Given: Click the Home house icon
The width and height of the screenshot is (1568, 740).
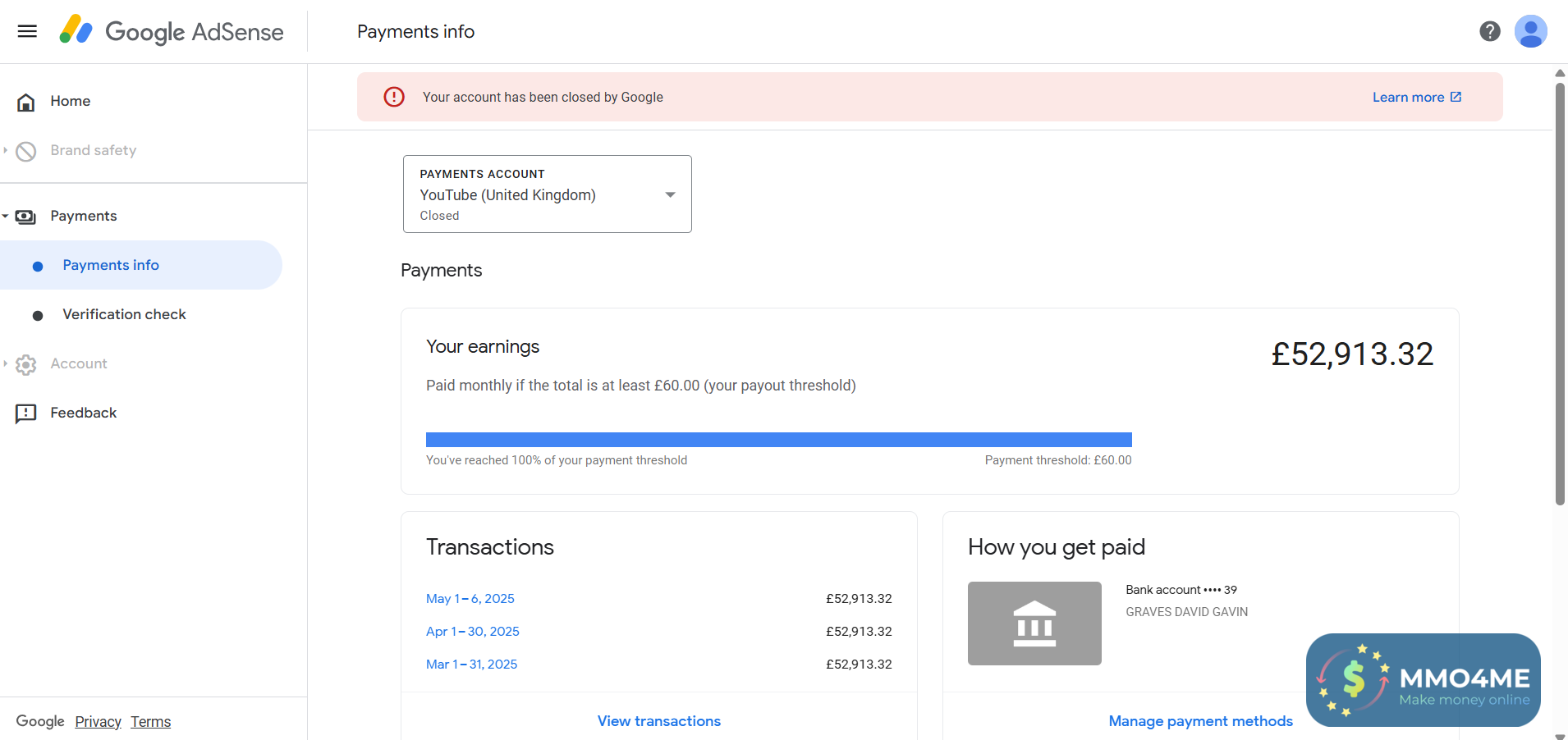Looking at the screenshot, I should click(26, 102).
